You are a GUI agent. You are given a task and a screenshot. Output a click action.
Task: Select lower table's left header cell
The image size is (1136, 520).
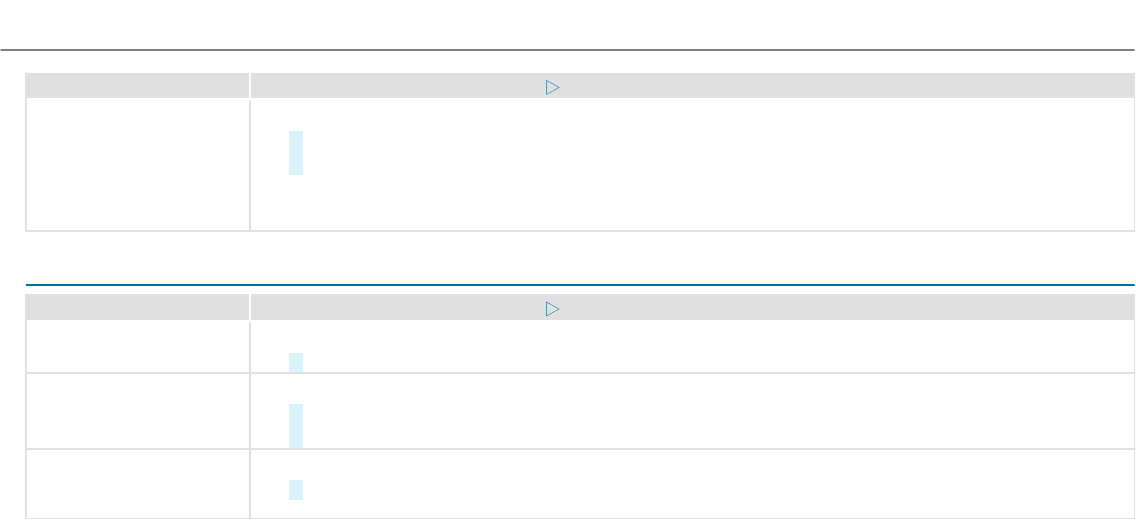tap(137, 310)
